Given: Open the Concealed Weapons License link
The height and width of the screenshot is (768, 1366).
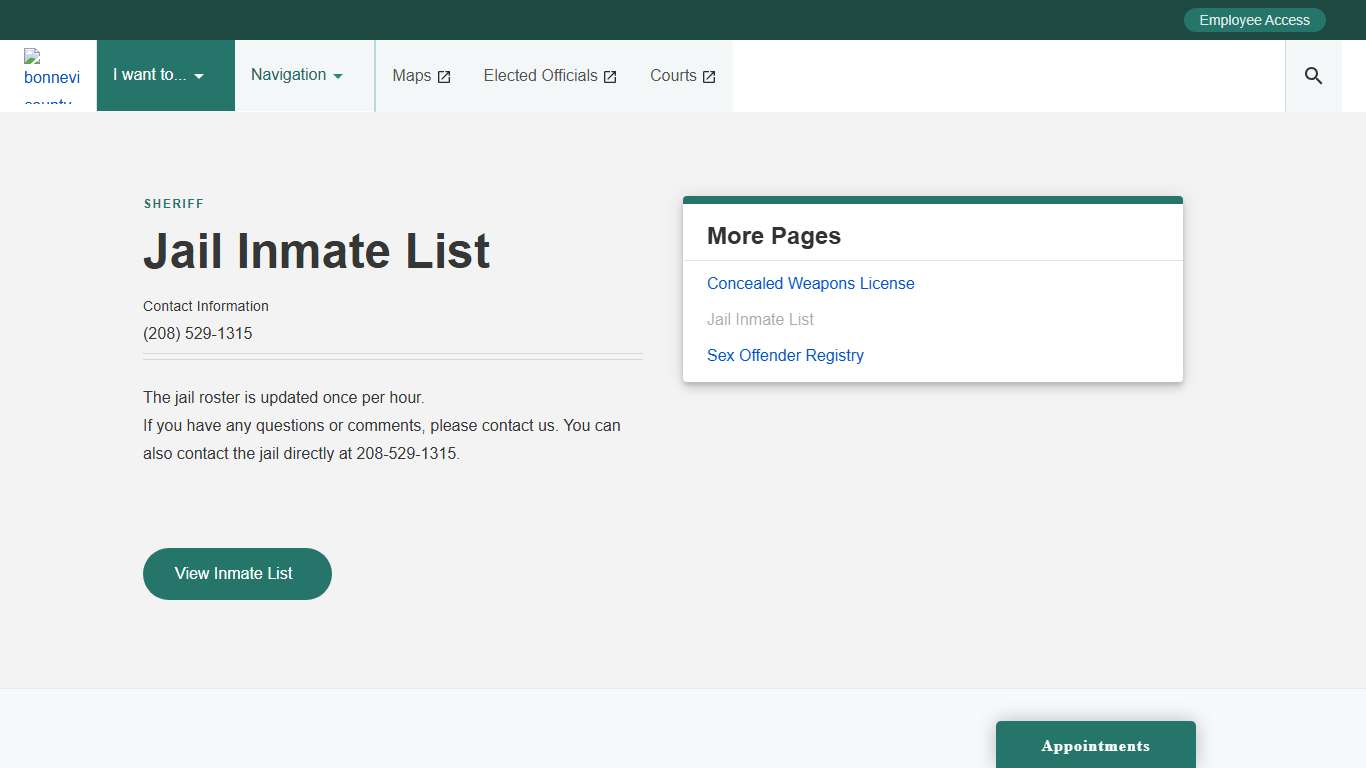Looking at the screenshot, I should point(810,283).
